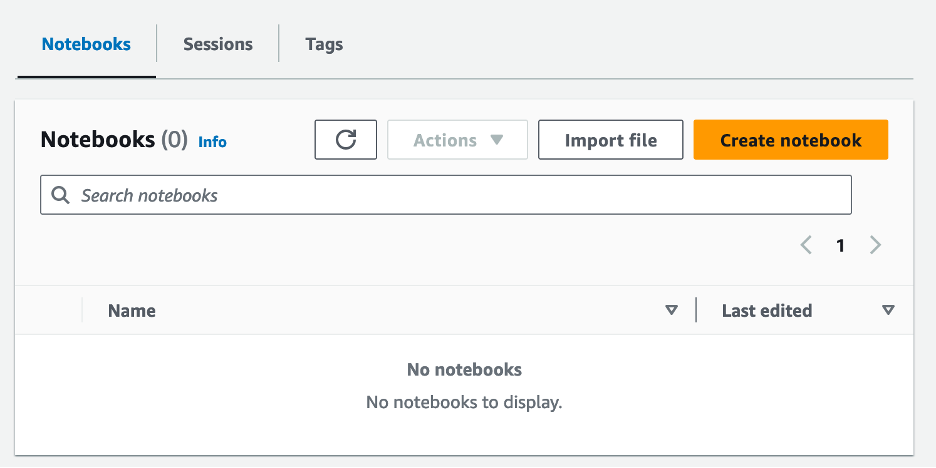
Task: Click the Notebooks (0) heading
Action: [113, 140]
